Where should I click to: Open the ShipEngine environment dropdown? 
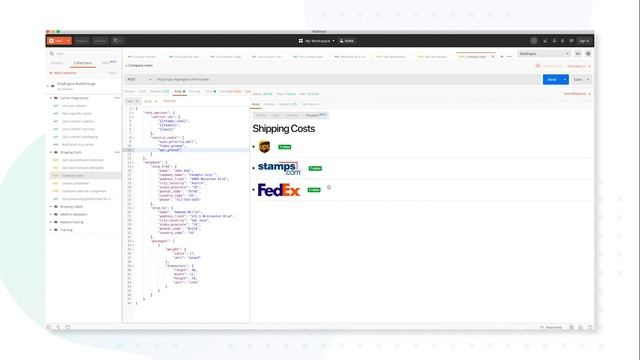[544, 53]
